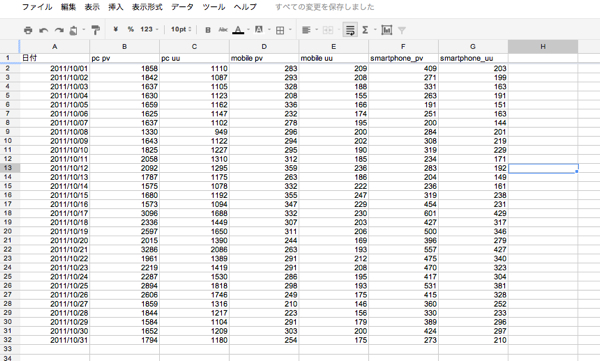Insert a chart via toolbar icon
Viewport: 600px width, 361px height.
point(386,30)
